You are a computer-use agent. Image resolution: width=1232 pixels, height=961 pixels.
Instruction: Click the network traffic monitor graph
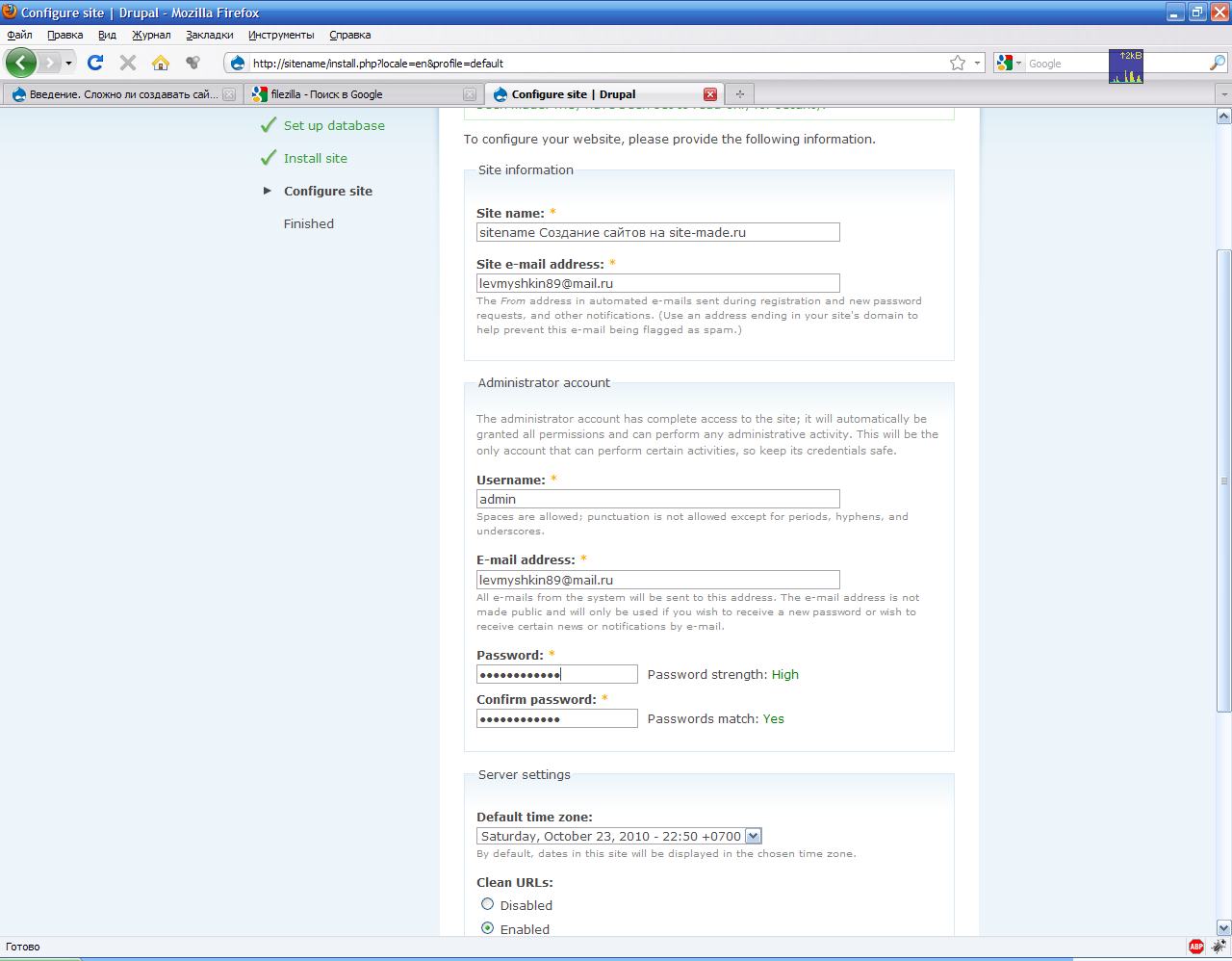[x=1125, y=66]
